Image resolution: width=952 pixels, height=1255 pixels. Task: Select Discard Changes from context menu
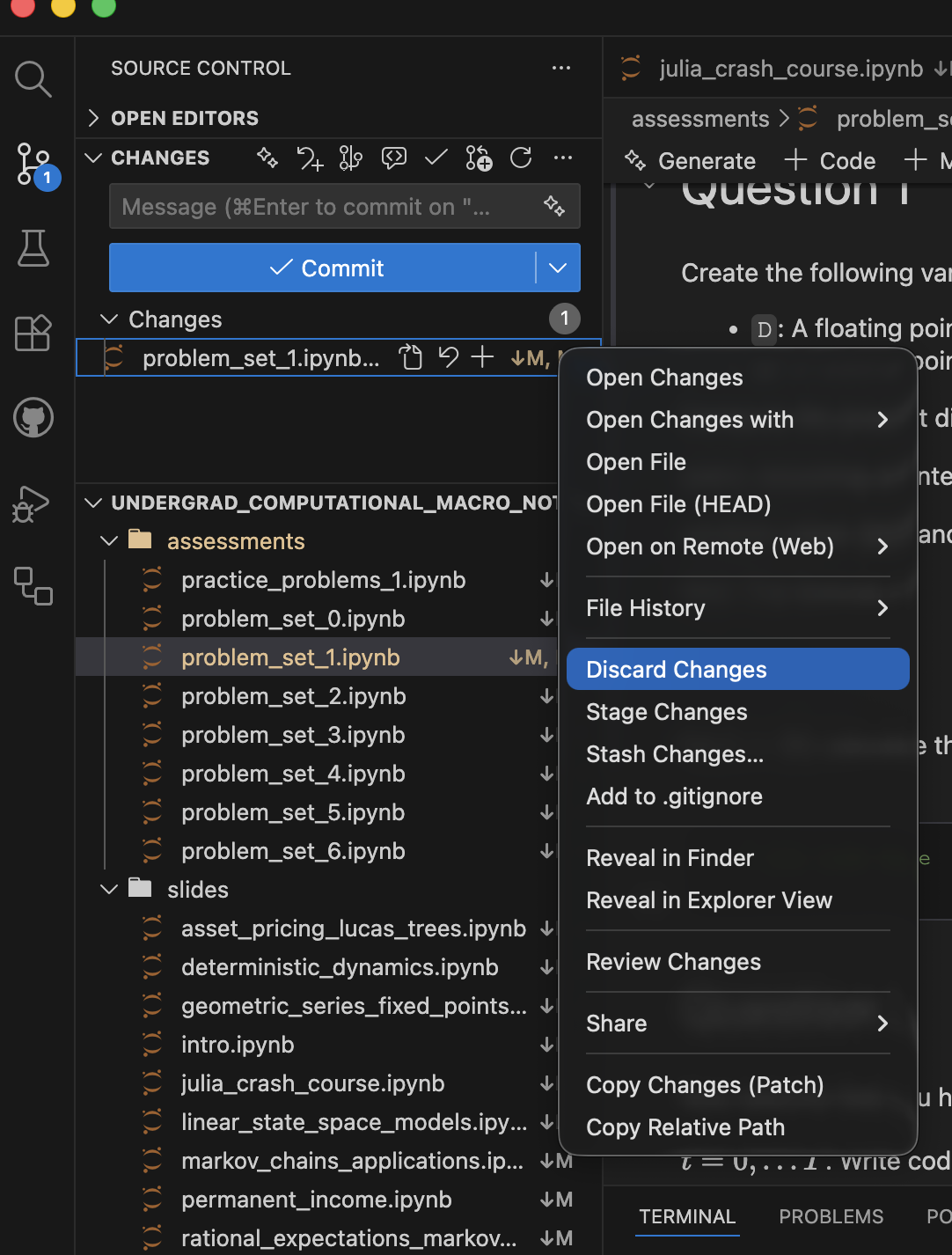pos(676,670)
